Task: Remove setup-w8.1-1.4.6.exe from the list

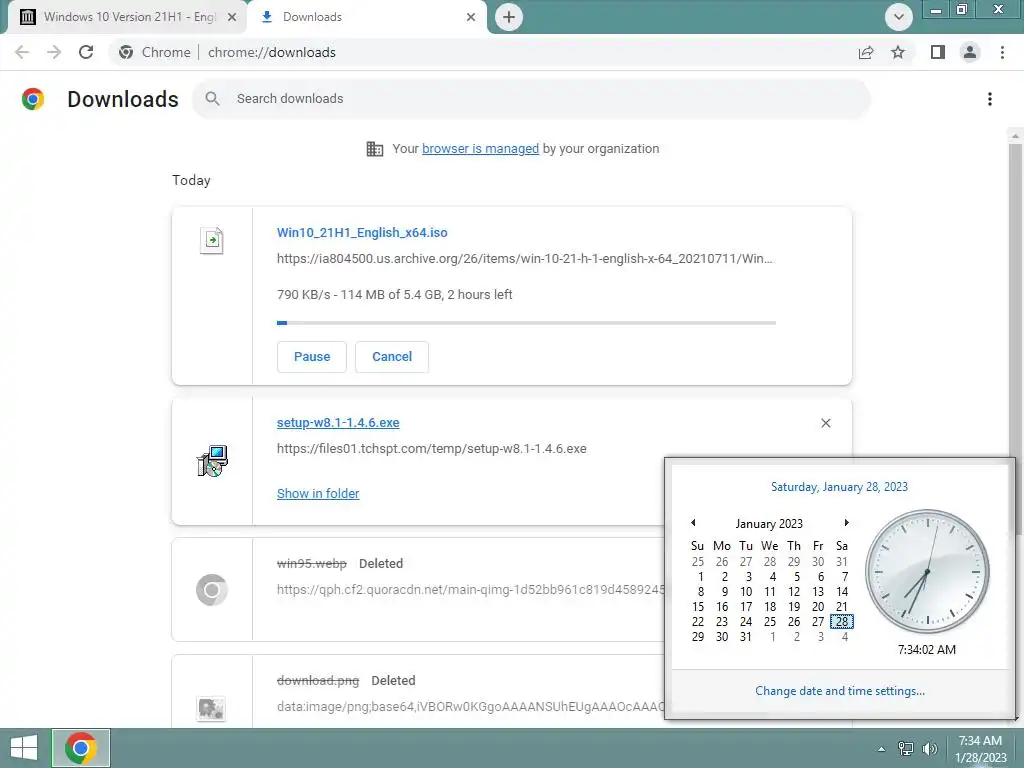Action: click(825, 423)
